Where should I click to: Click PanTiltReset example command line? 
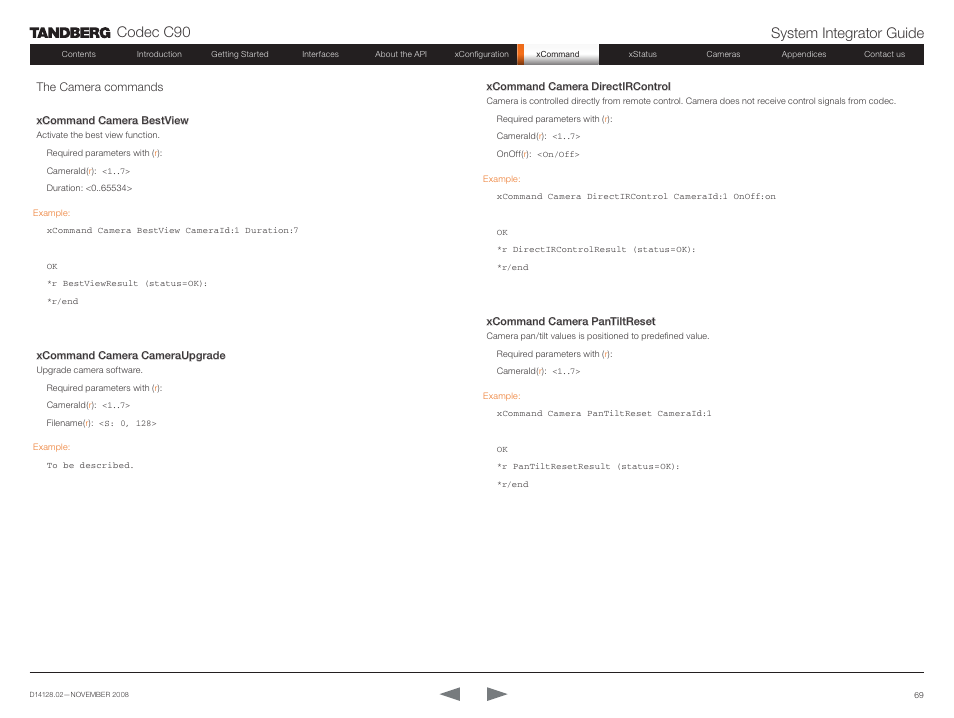coord(604,413)
